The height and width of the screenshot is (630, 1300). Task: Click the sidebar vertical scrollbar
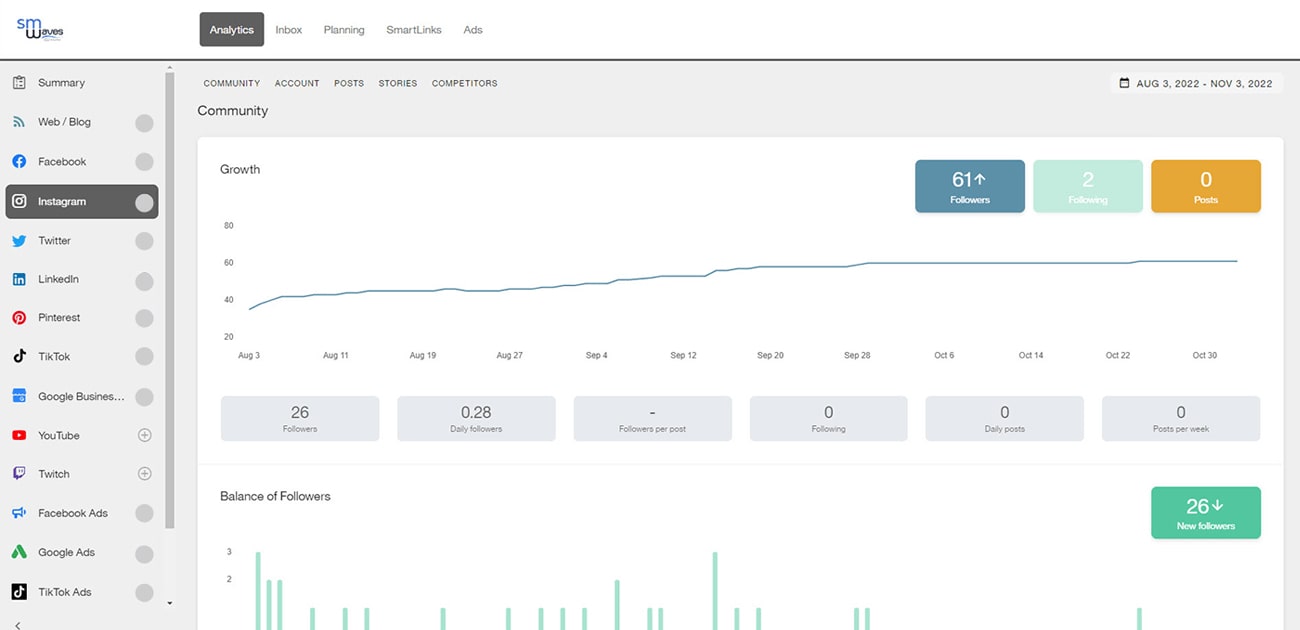pos(169,298)
